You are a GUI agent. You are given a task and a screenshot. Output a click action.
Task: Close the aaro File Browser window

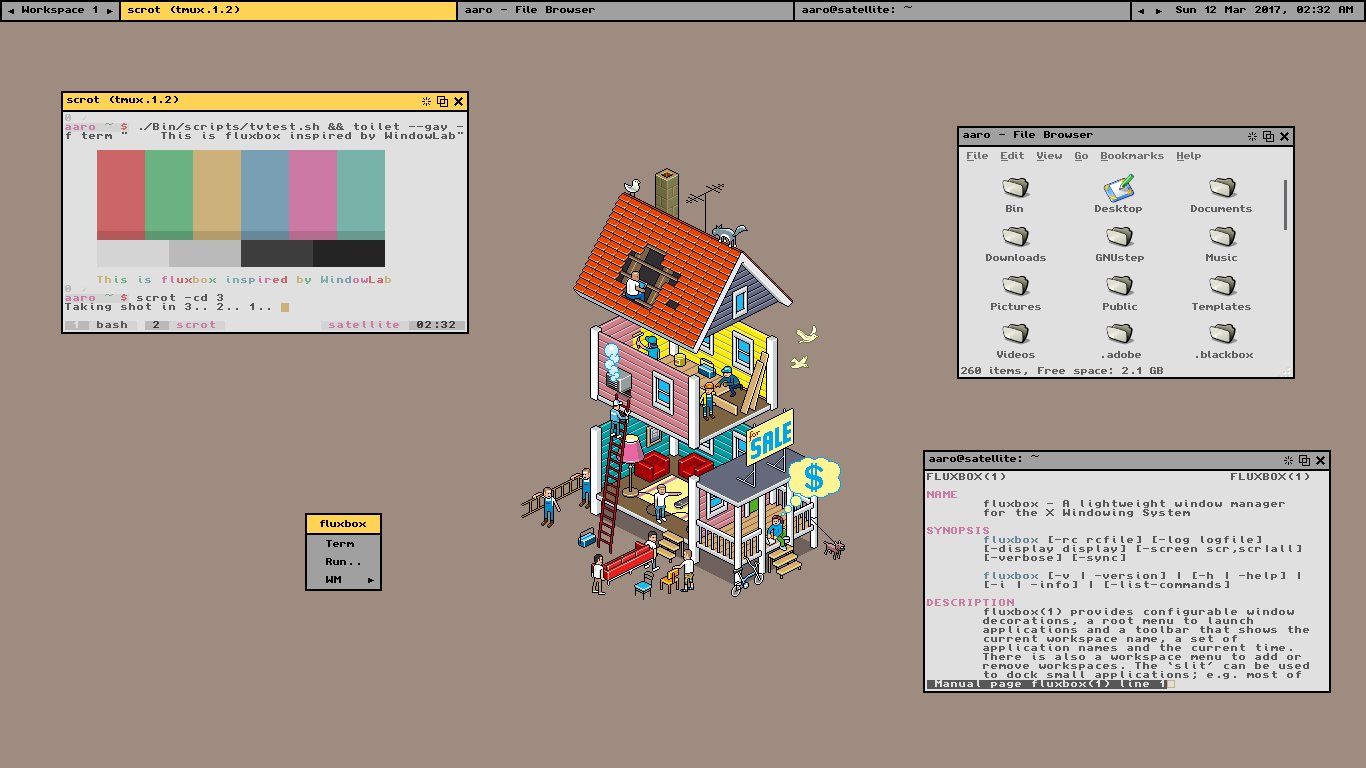pyautogui.click(x=1285, y=136)
